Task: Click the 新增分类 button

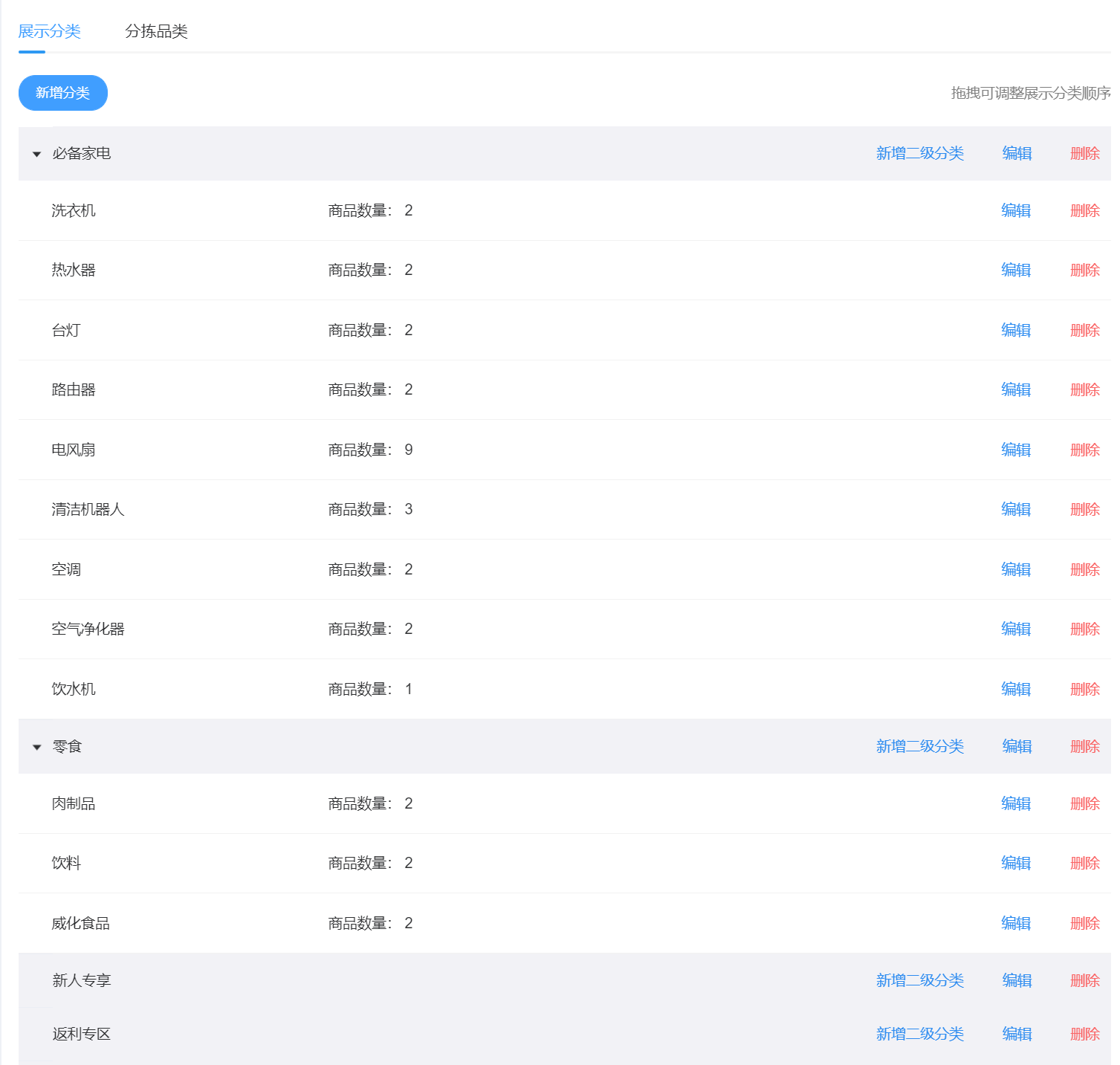Action: [63, 93]
